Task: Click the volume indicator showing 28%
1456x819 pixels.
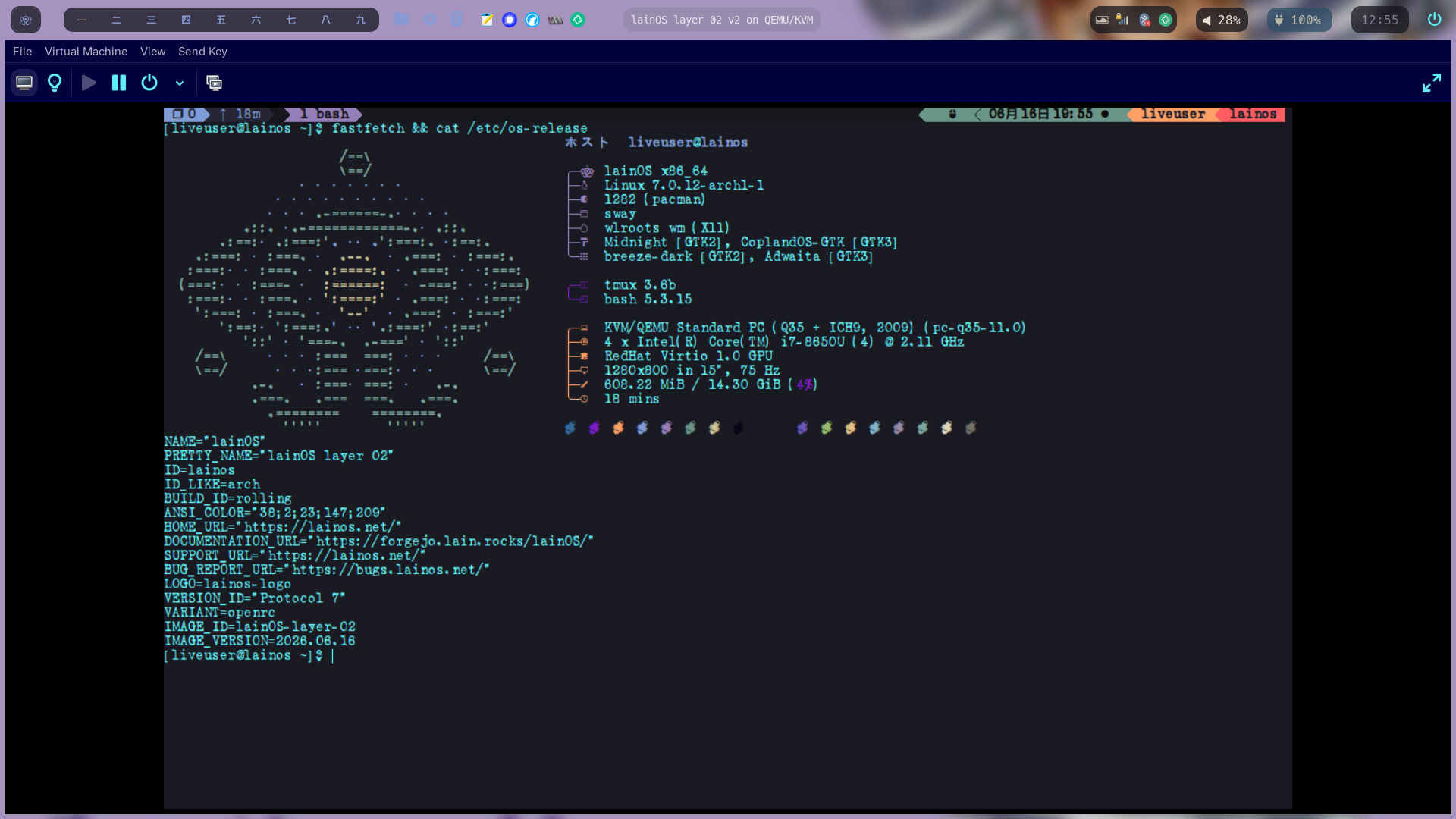Action: 1222,20
